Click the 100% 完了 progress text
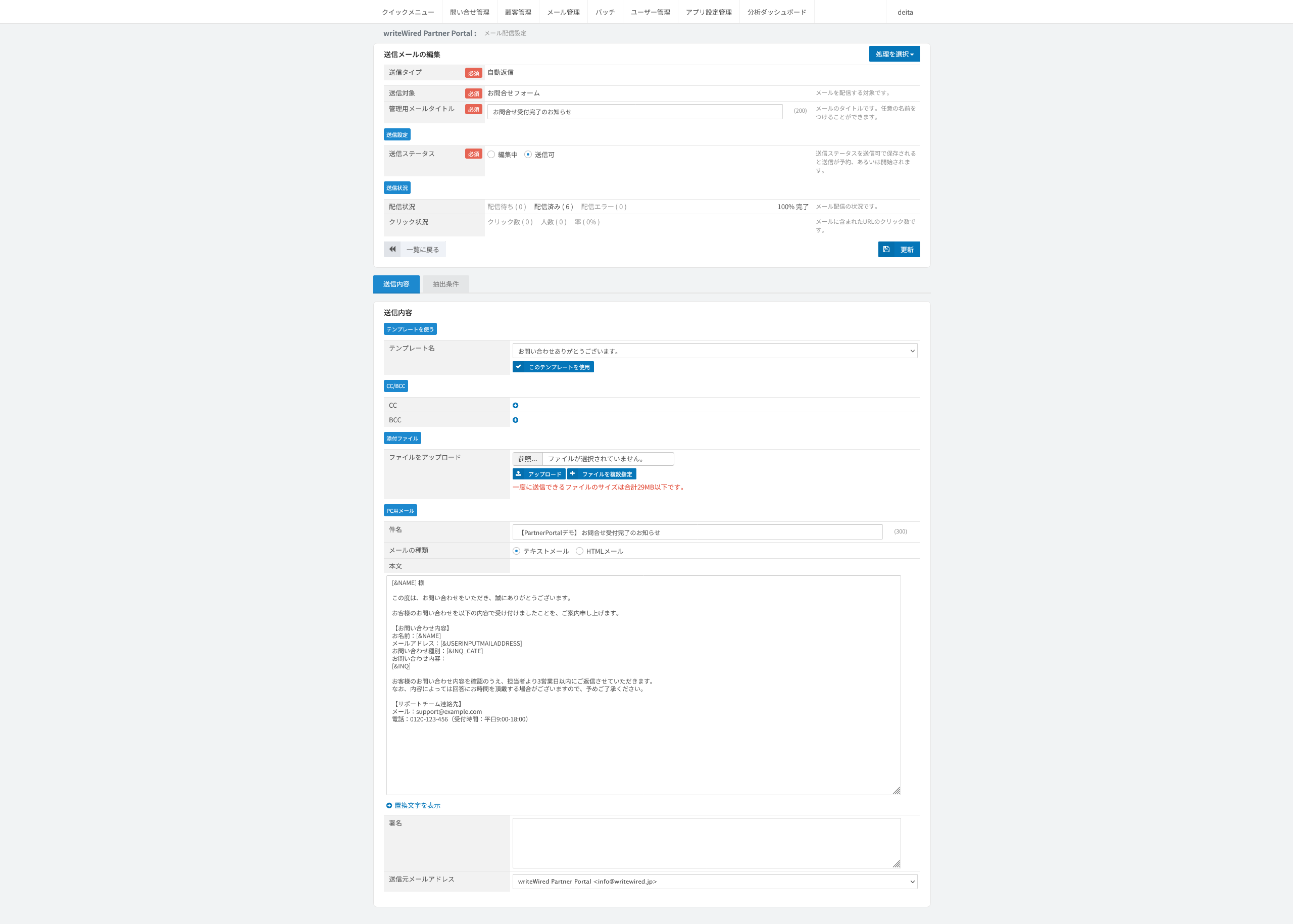The height and width of the screenshot is (924, 1293). (x=793, y=207)
